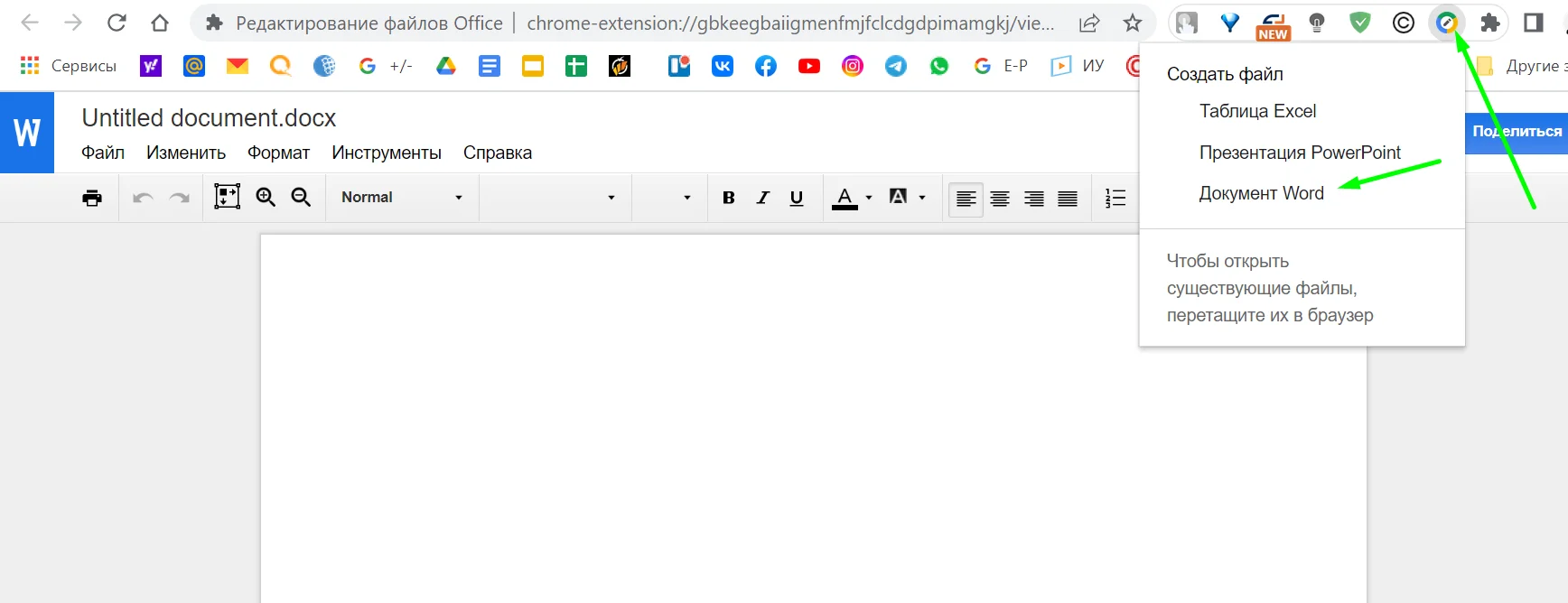
Task: Click the lightbulb extension icon
Action: 1317,23
